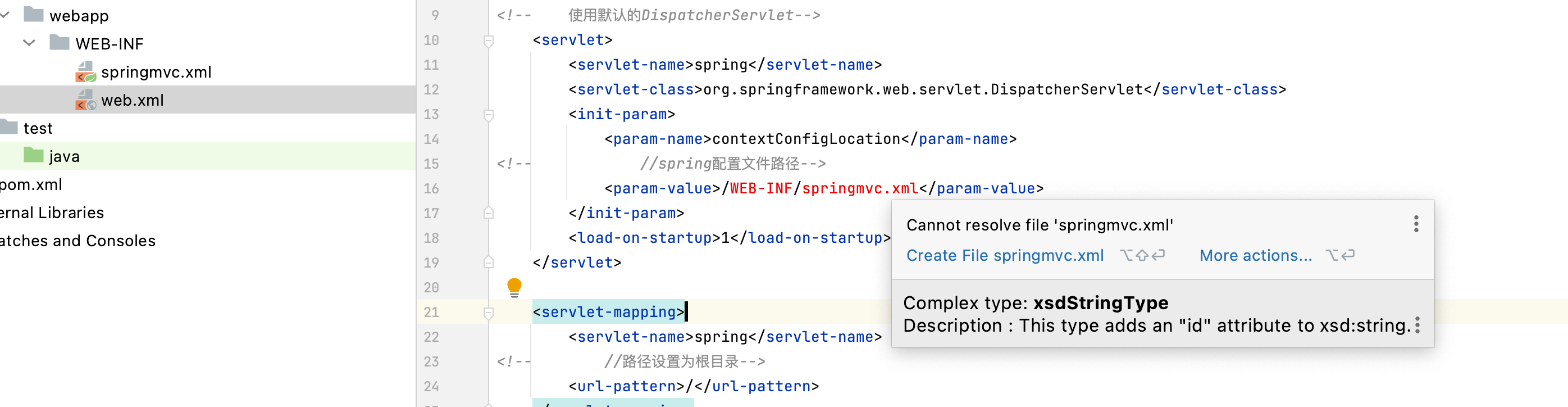The image size is (1568, 407).
Task: Click the WEB-INF folder icon
Action: (x=59, y=43)
